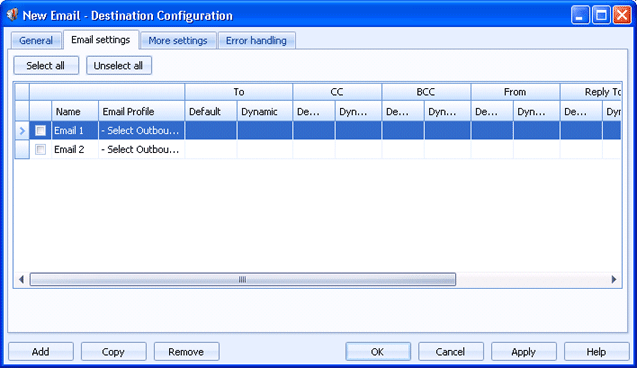Minimize the dialog window
The width and height of the screenshot is (637, 368).
click(580, 15)
